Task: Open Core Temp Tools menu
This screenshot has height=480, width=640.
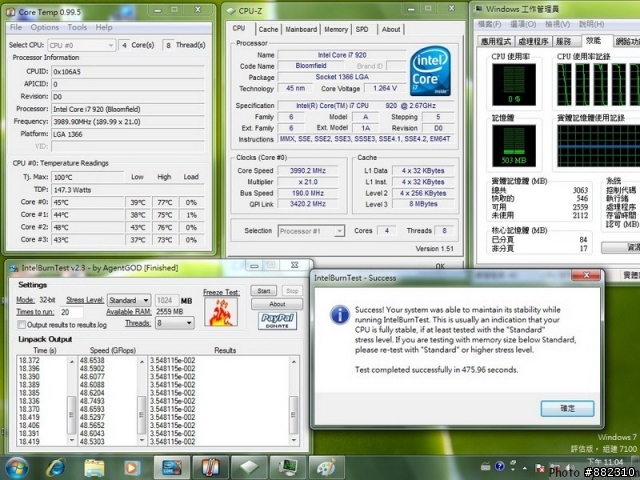Action: click(x=77, y=27)
